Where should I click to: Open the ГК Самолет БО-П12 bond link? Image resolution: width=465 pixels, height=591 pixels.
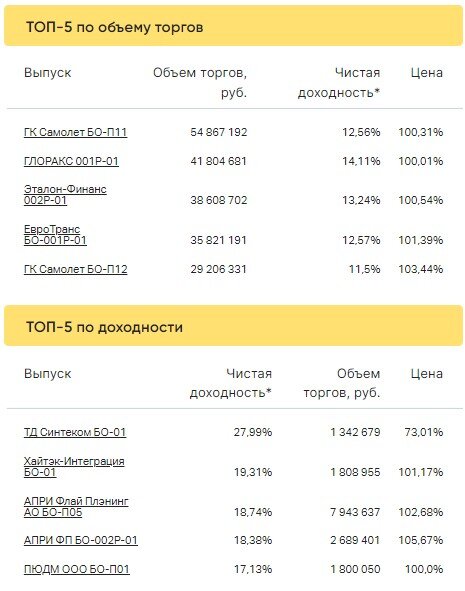[75, 269]
